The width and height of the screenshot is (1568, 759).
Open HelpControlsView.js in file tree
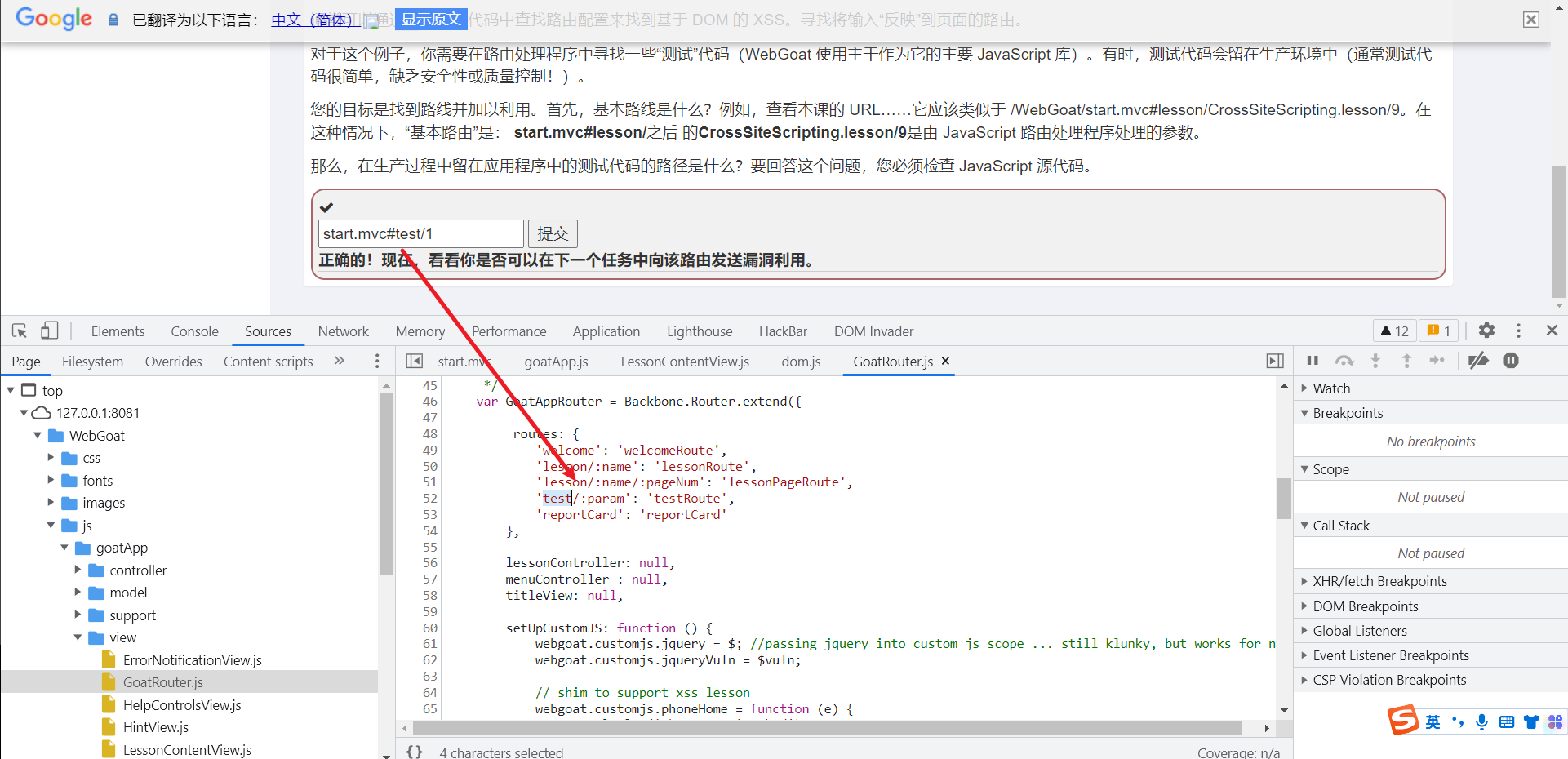tap(182, 705)
